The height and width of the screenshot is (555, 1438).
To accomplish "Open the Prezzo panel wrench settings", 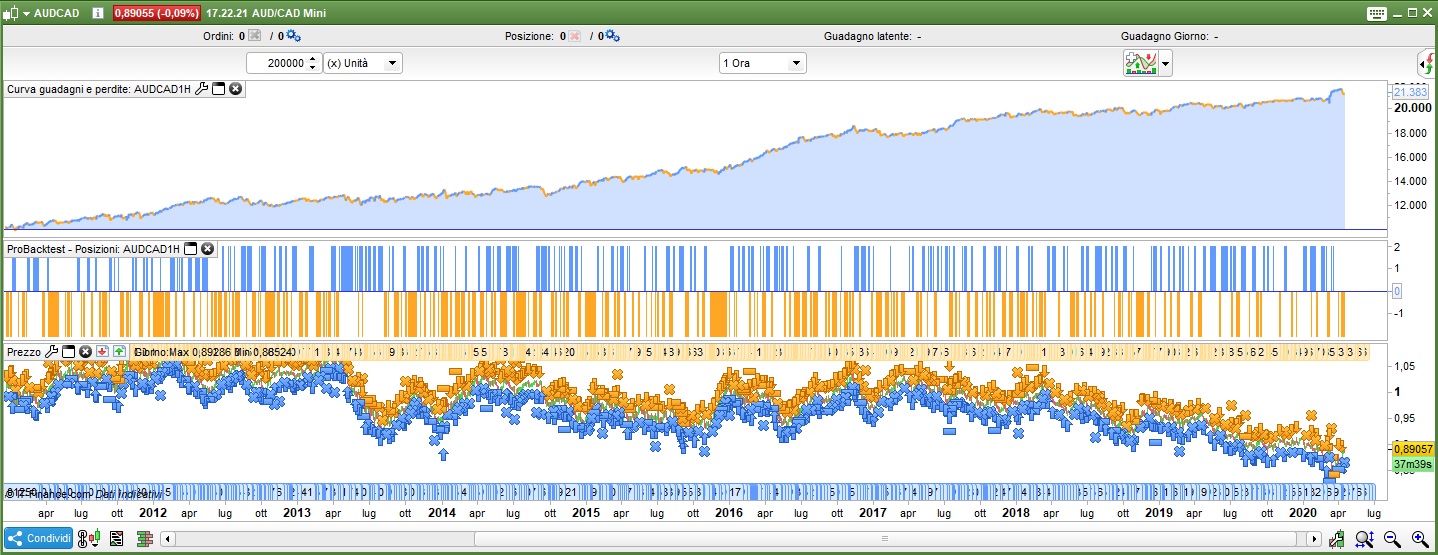I will coord(52,352).
